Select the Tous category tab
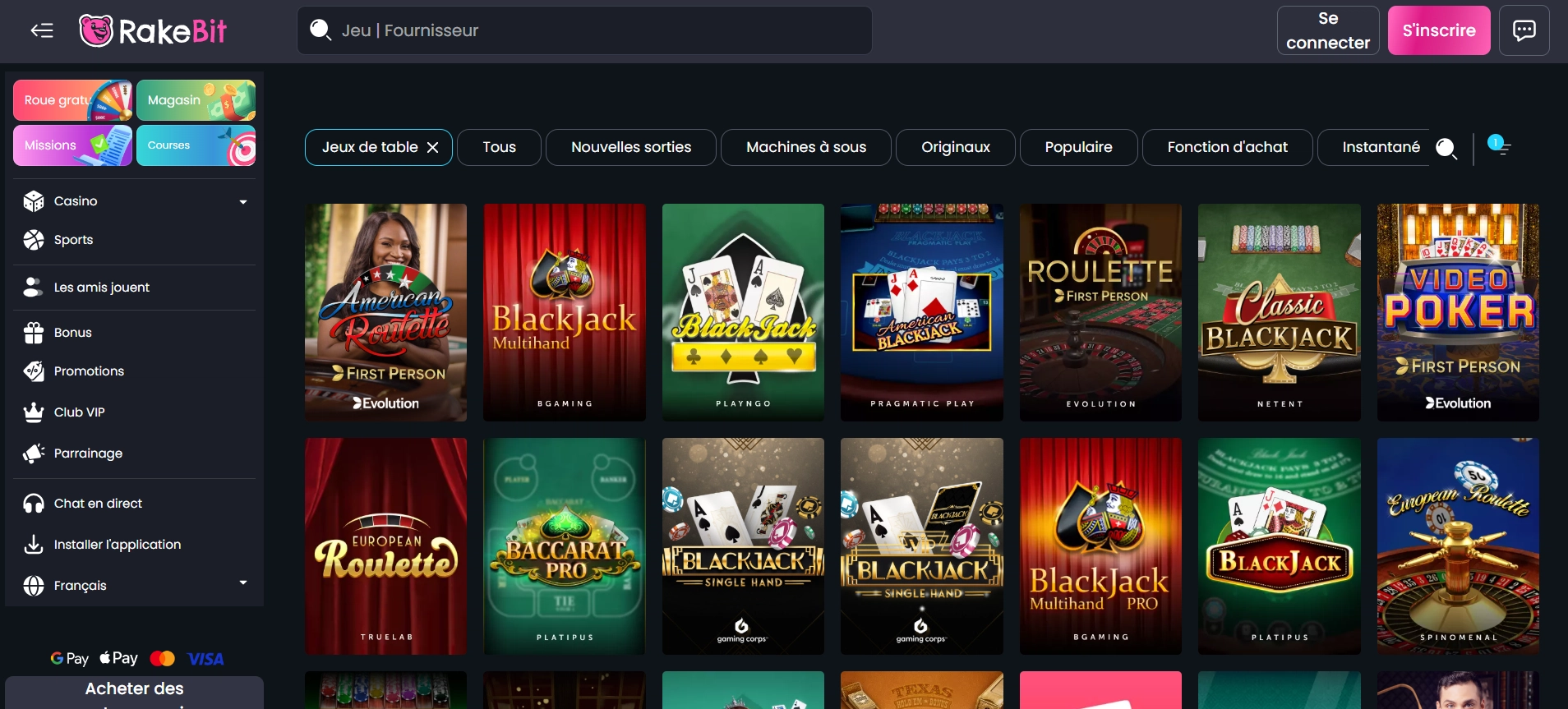1568x709 pixels. coord(500,148)
